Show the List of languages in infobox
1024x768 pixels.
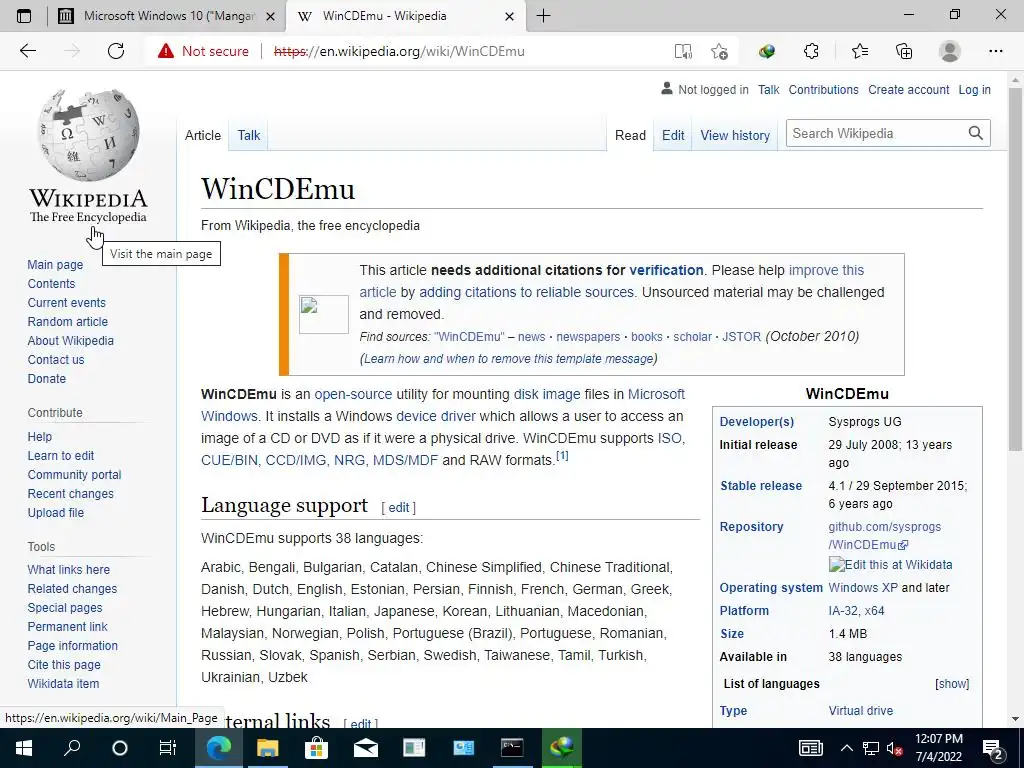(x=952, y=684)
